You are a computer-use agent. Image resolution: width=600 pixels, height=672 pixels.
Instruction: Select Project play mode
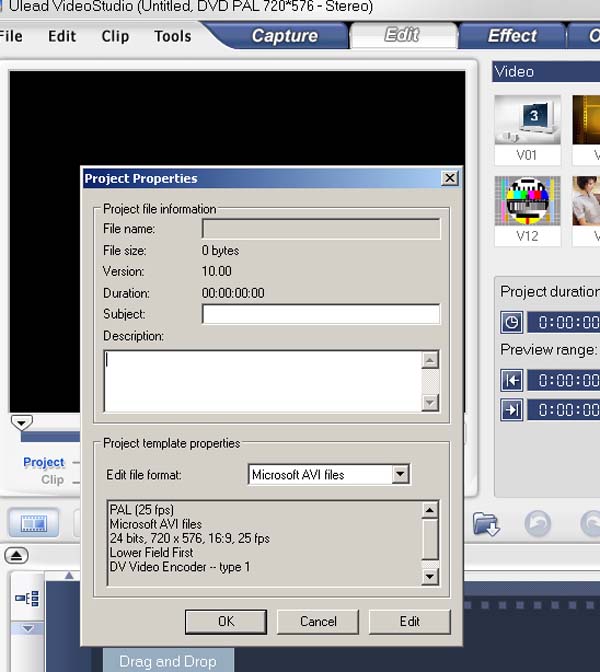click(44, 462)
